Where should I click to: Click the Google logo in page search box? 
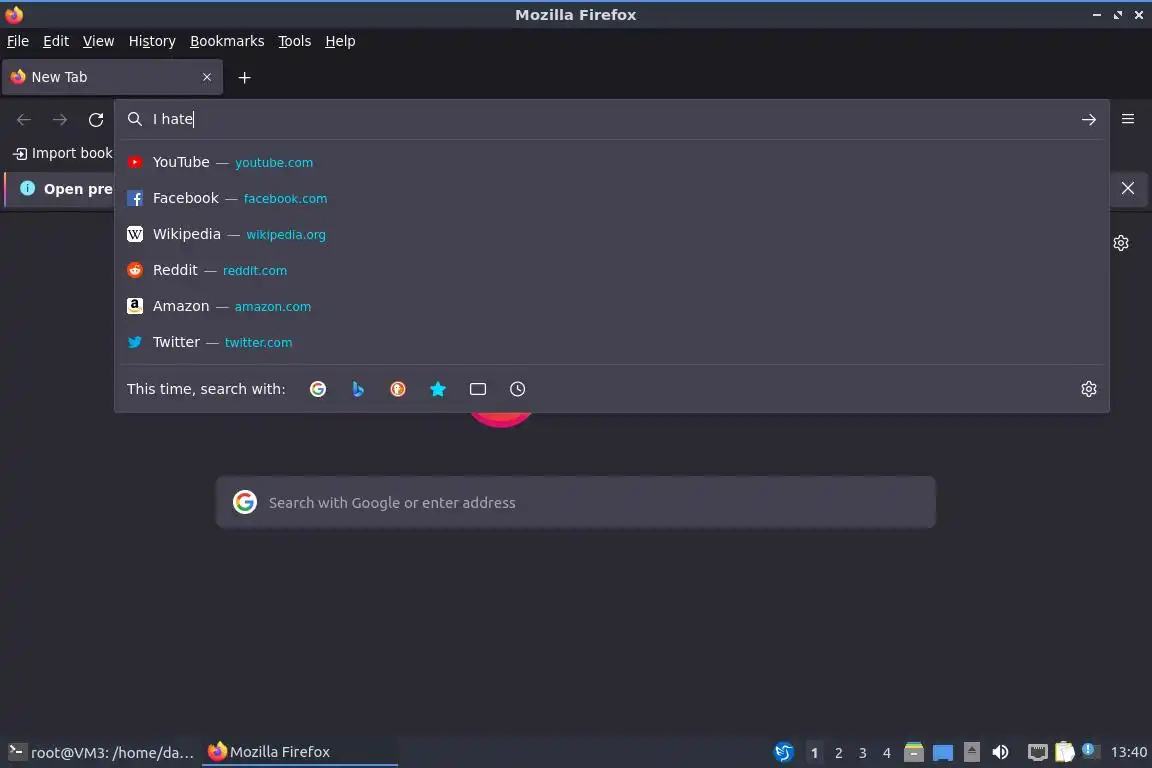click(x=245, y=502)
